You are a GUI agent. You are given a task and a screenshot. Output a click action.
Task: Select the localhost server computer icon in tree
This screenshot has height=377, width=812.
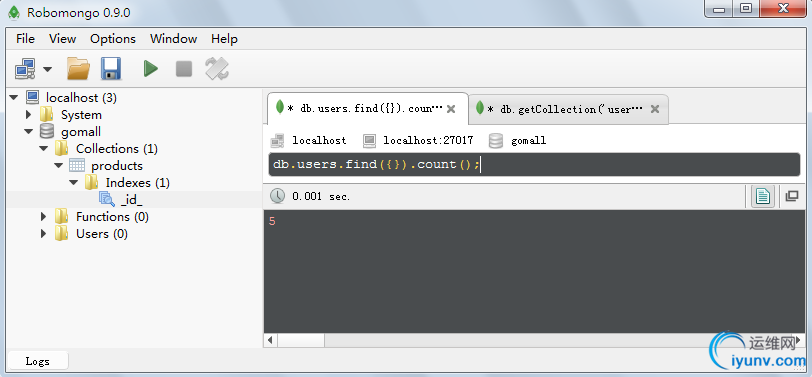[33, 97]
